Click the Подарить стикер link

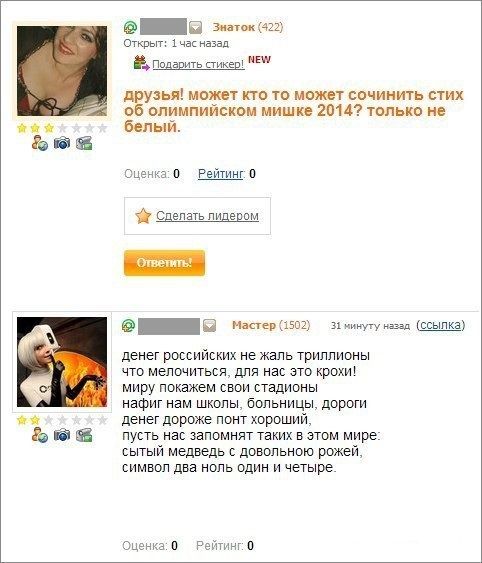pyautogui.click(x=198, y=64)
